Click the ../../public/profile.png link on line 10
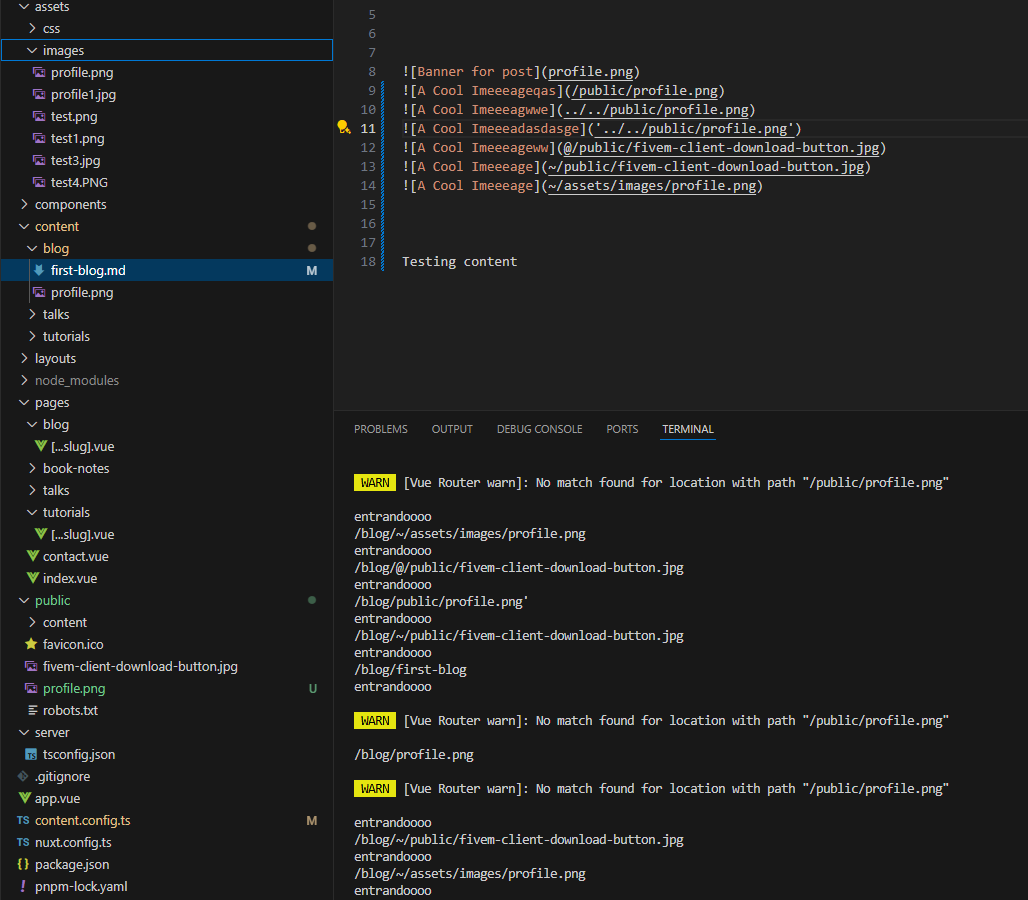 pyautogui.click(x=656, y=109)
